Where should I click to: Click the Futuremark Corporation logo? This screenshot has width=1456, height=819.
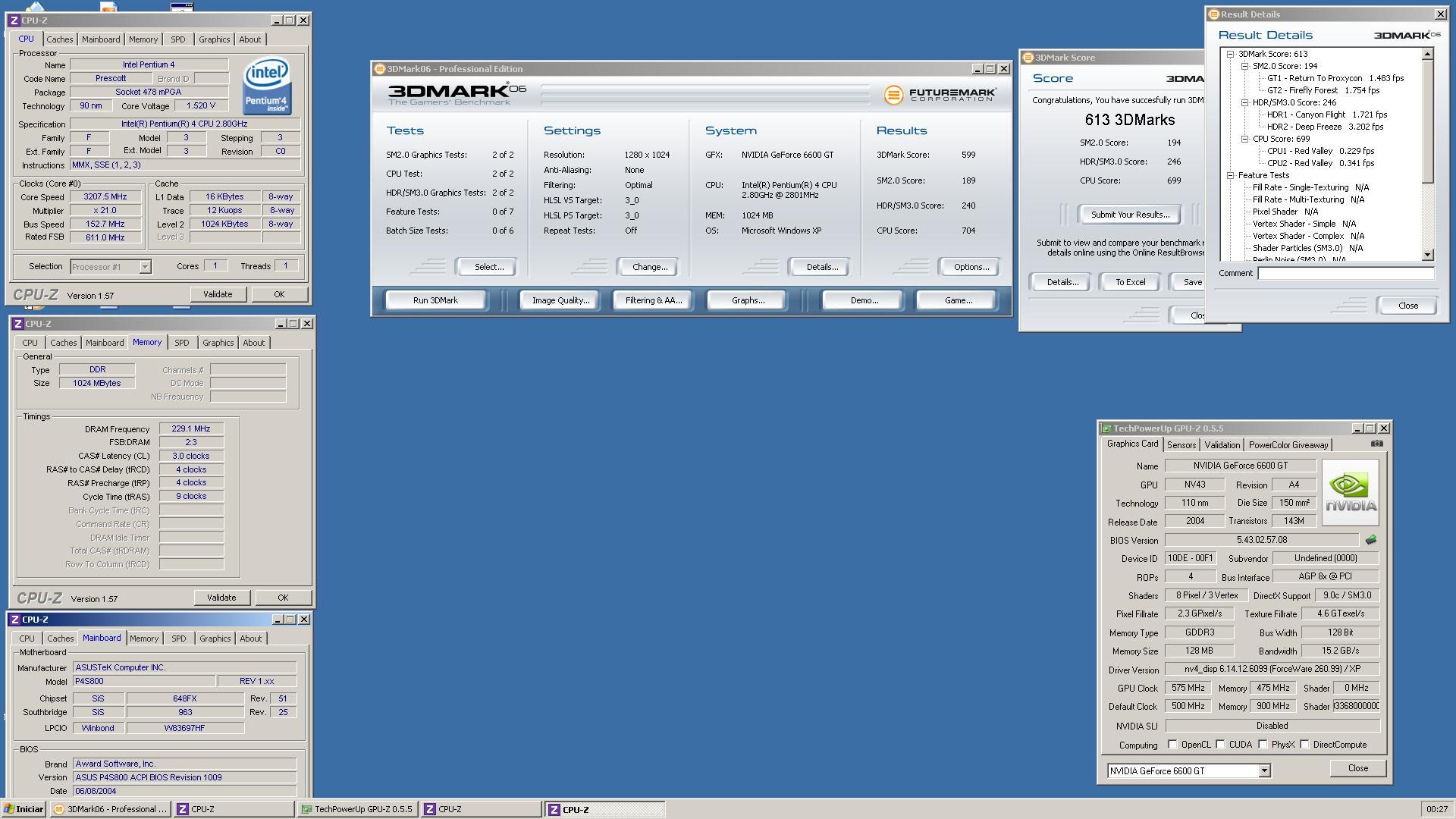click(x=940, y=94)
